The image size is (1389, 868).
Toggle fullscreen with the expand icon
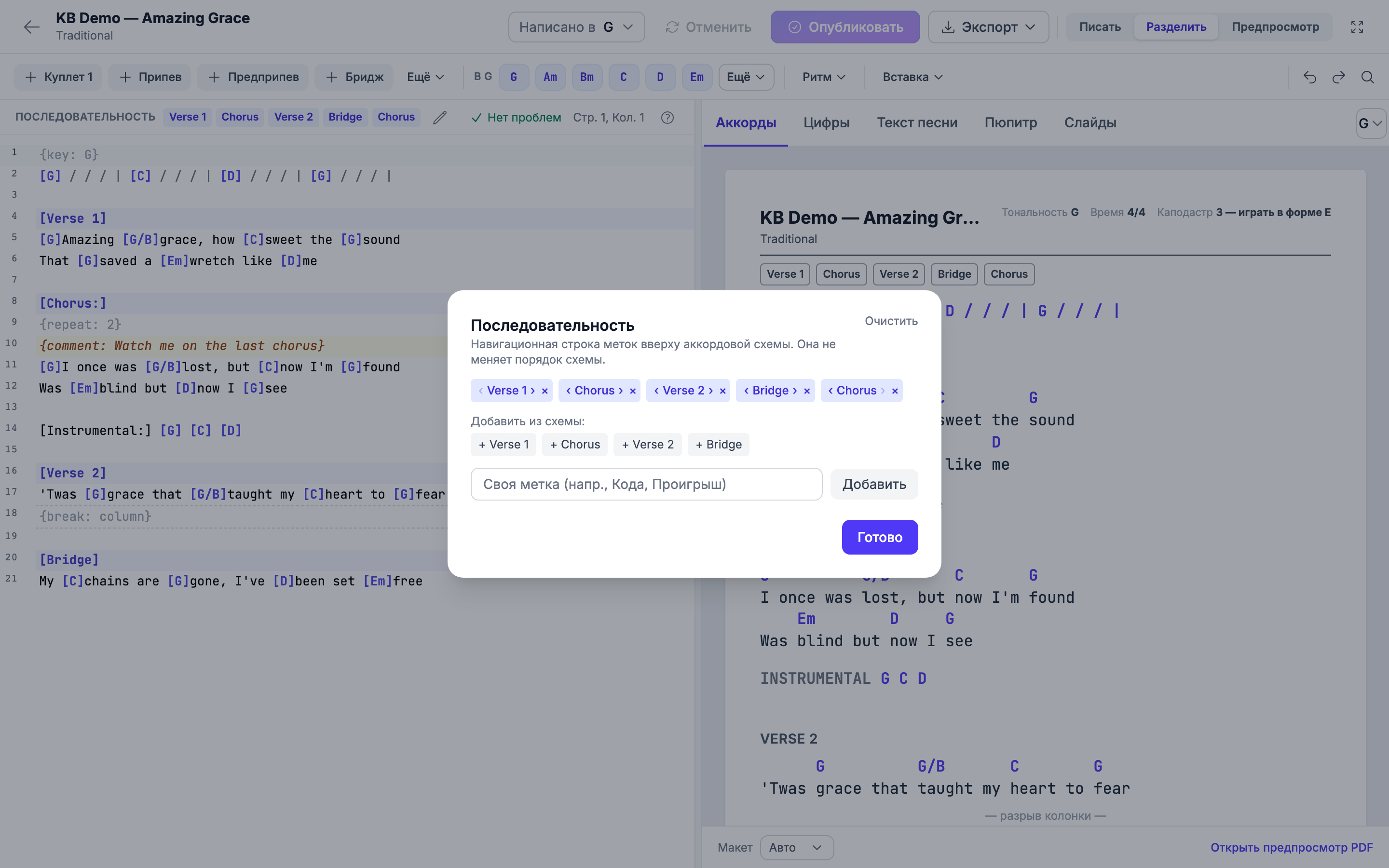(1357, 27)
